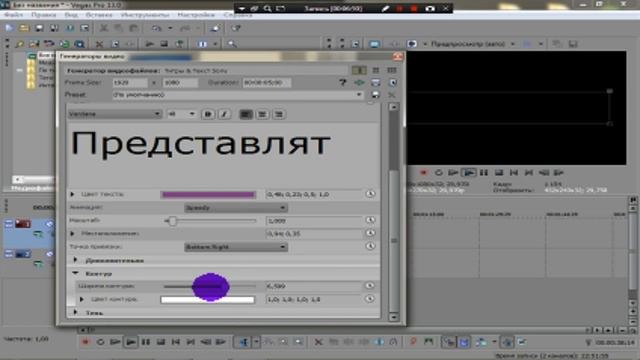
Task: Expand the Advanced section
Action: 75,260
